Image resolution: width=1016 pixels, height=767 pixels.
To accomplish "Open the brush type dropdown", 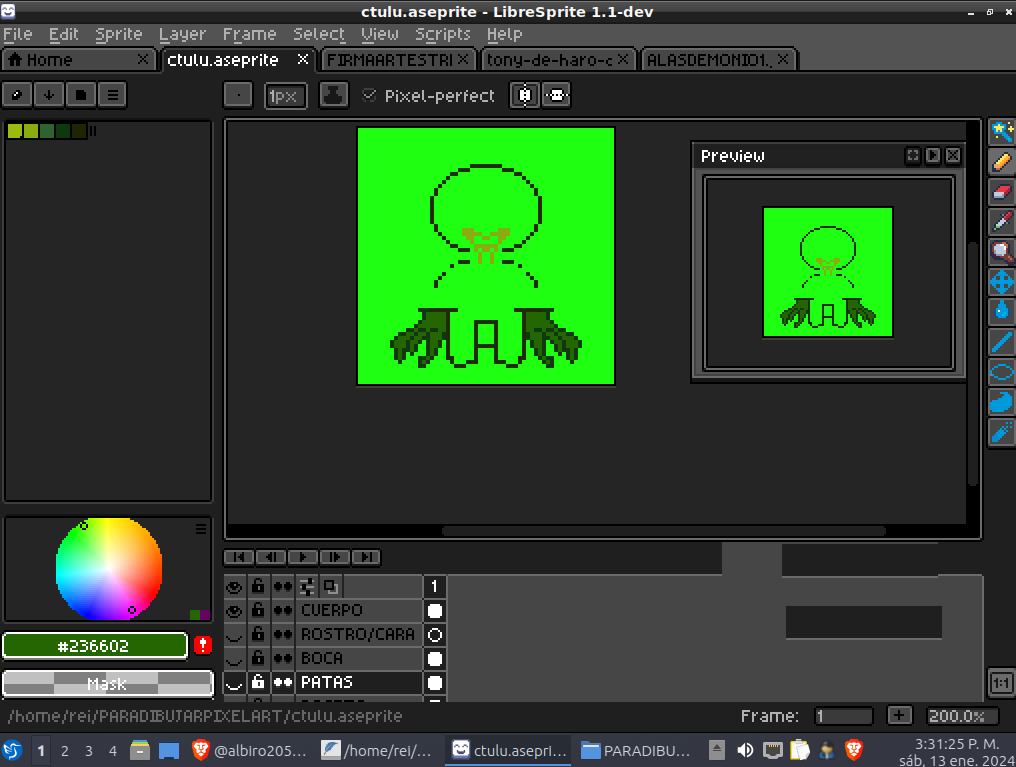I will (x=238, y=95).
